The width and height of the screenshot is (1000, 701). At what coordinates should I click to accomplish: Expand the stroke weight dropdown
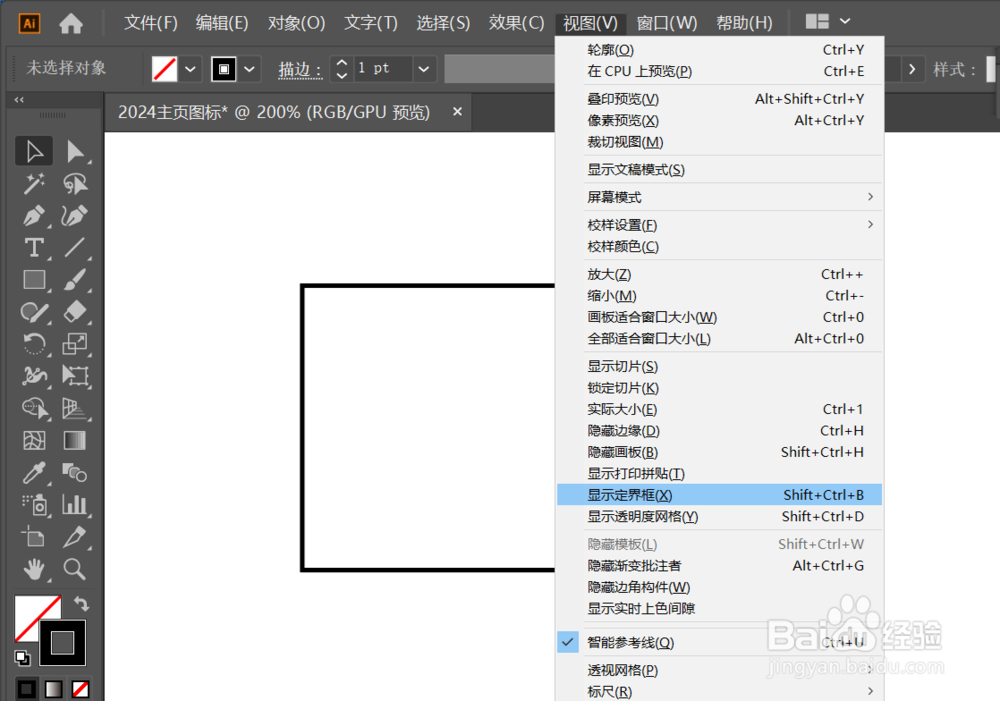(x=424, y=69)
